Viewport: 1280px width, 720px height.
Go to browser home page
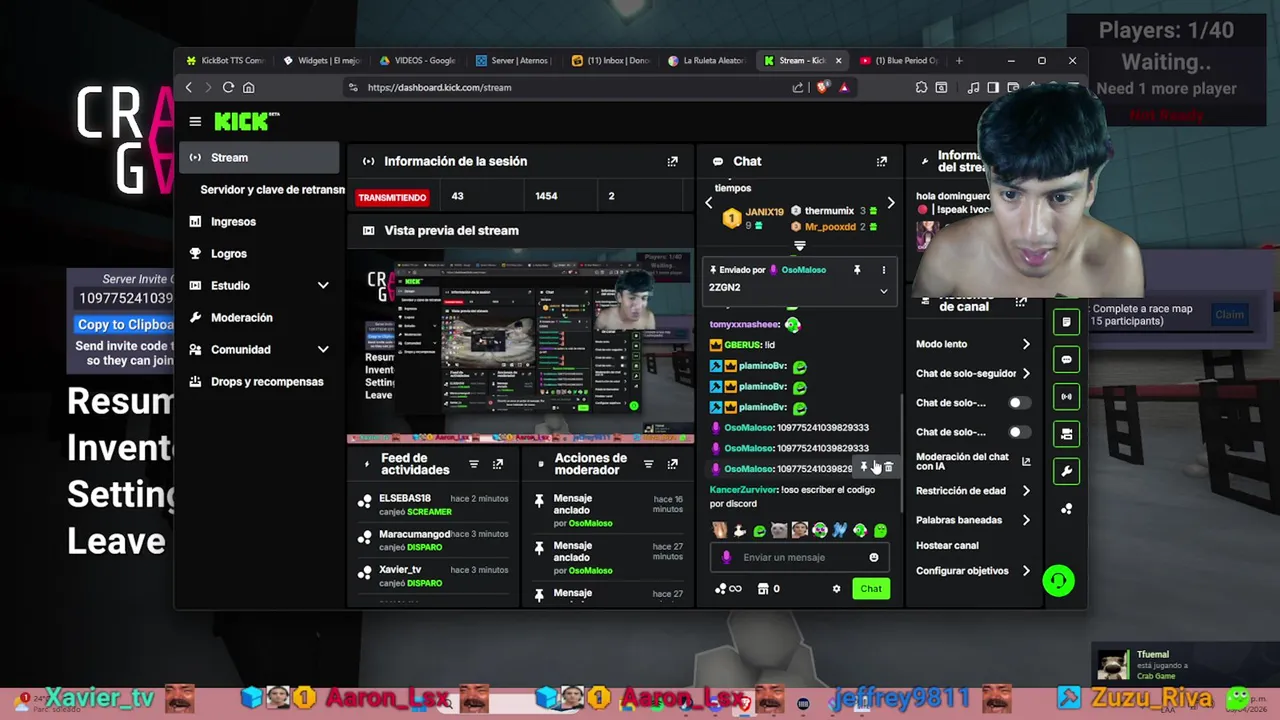[249, 88]
